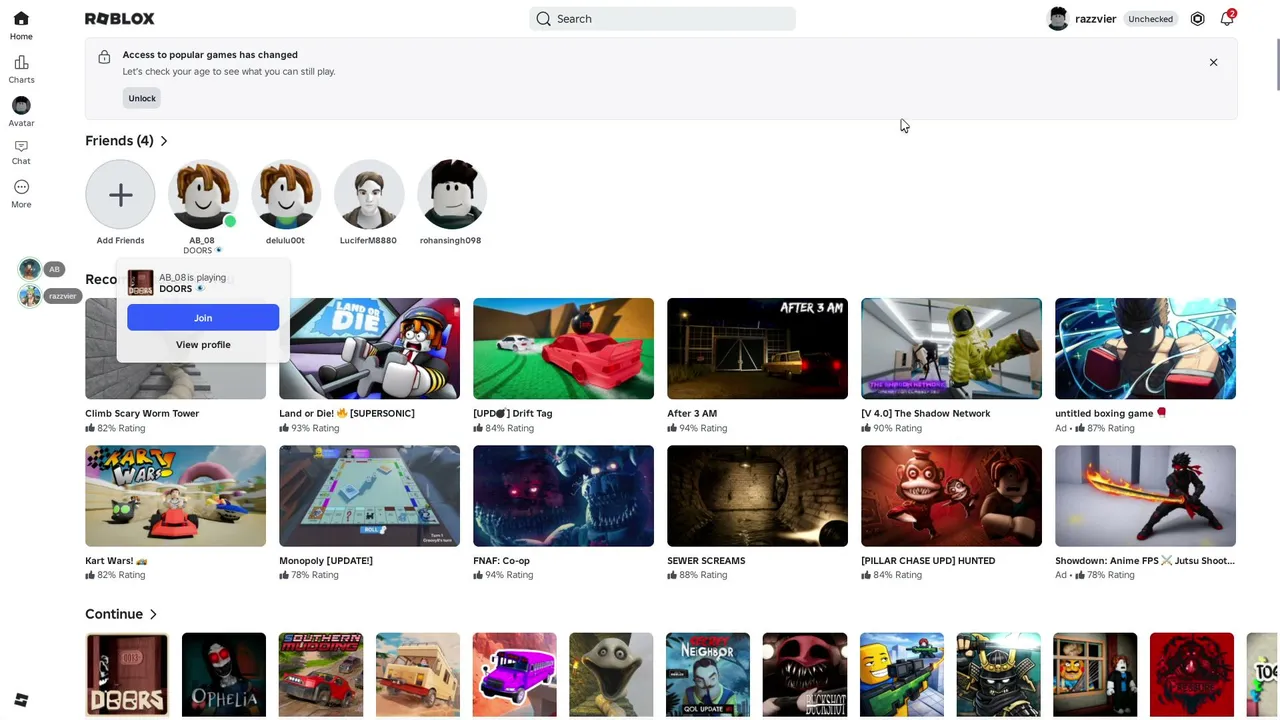Open delulu00t friend avatar
Viewport: 1280px width, 720px height.
(x=286, y=194)
